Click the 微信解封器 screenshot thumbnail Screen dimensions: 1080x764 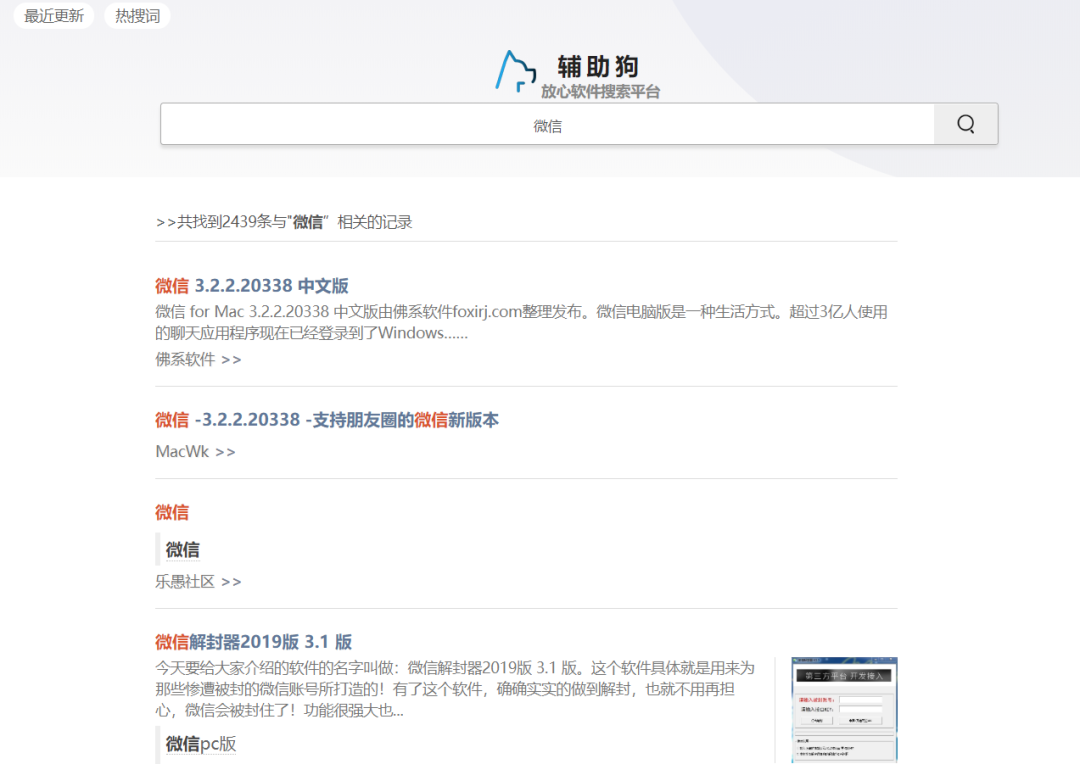point(844,709)
